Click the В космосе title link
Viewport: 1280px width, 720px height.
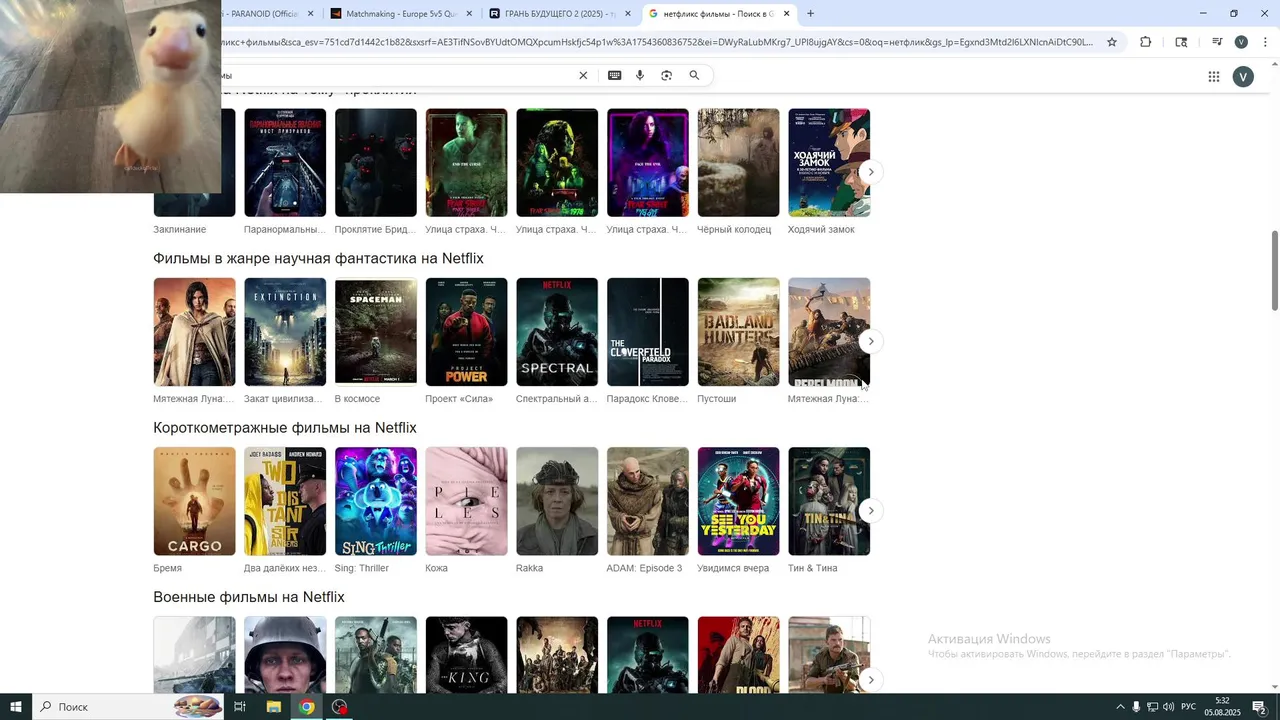[357, 399]
